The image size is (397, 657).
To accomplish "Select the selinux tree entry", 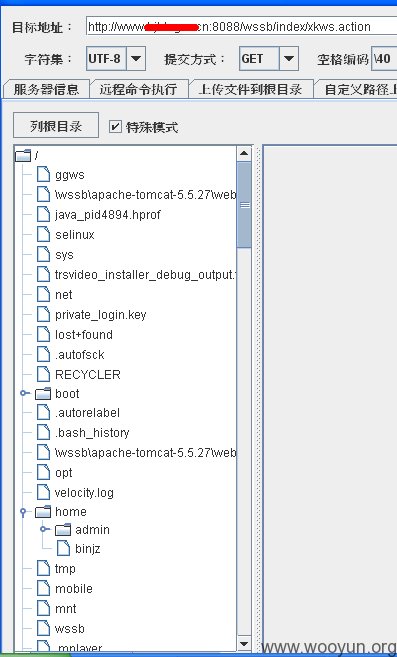I will [75, 235].
